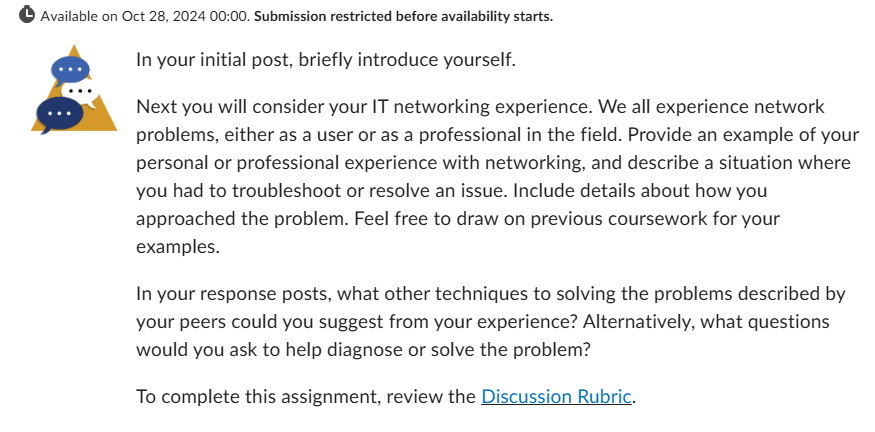The width and height of the screenshot is (875, 432).
Task: Click the line starting 'personal or professional experience'
Action: click(493, 162)
